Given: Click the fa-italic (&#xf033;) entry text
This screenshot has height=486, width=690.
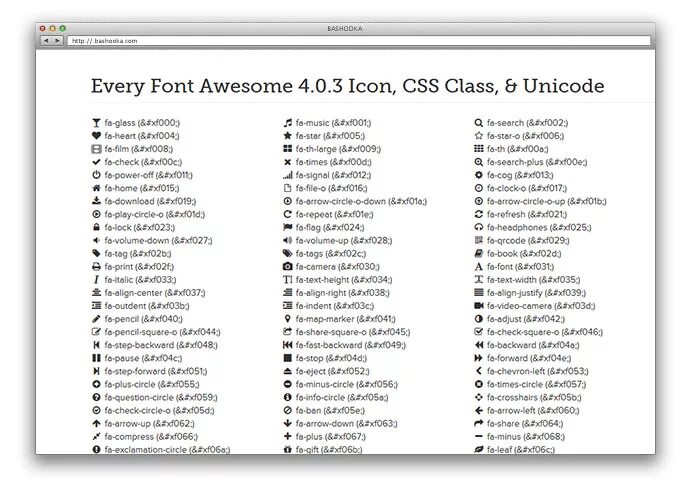Looking at the screenshot, I should coord(140,280).
